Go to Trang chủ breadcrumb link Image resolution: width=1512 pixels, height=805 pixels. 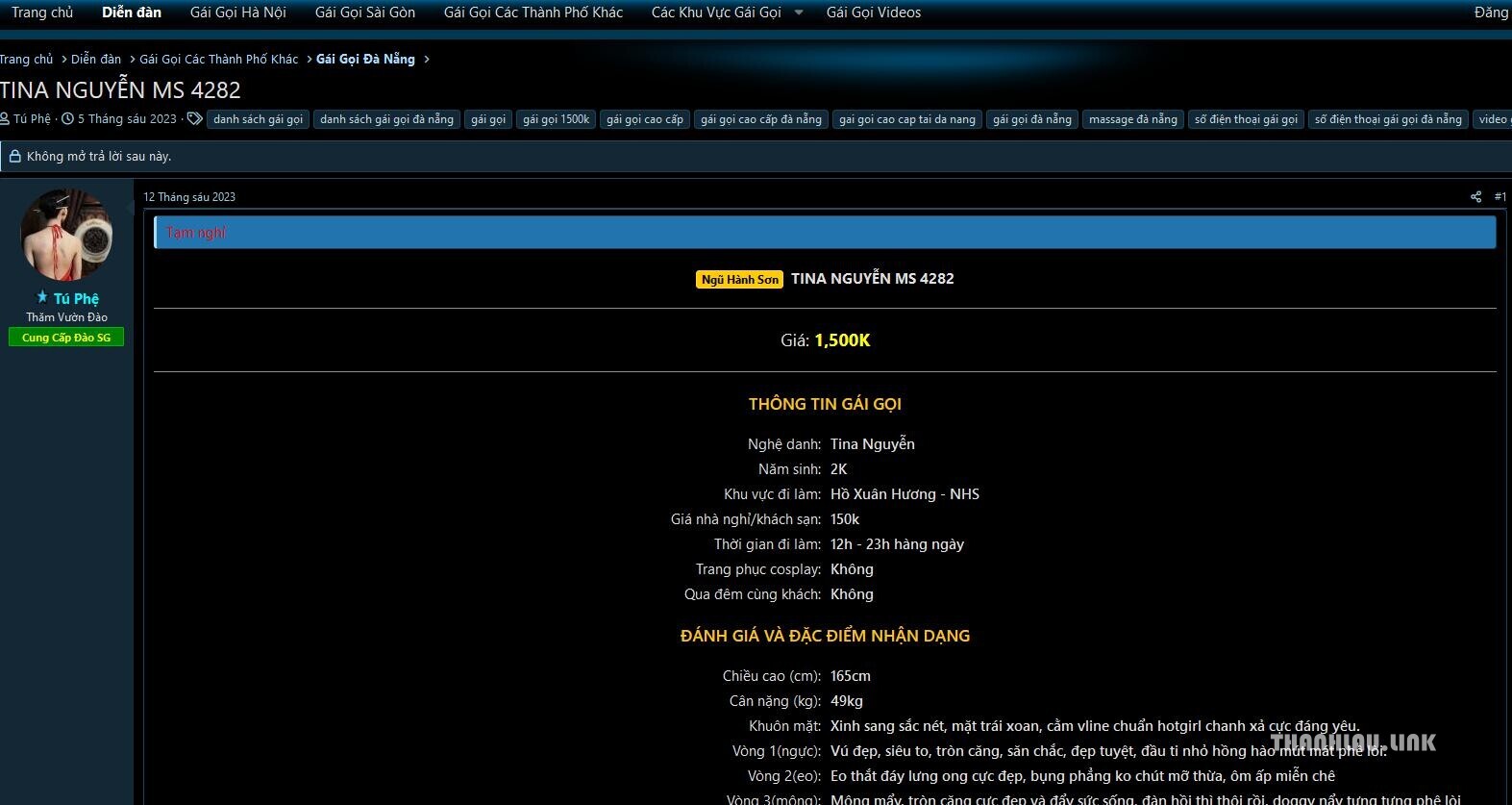(x=27, y=60)
